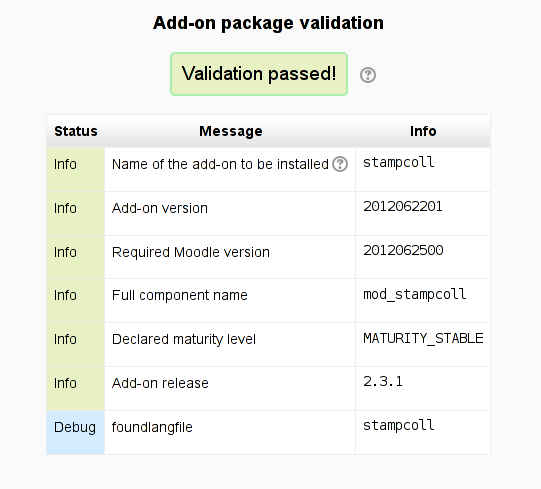Image resolution: width=541 pixels, height=489 pixels.
Task: Click the Message column header
Action: 231,131
